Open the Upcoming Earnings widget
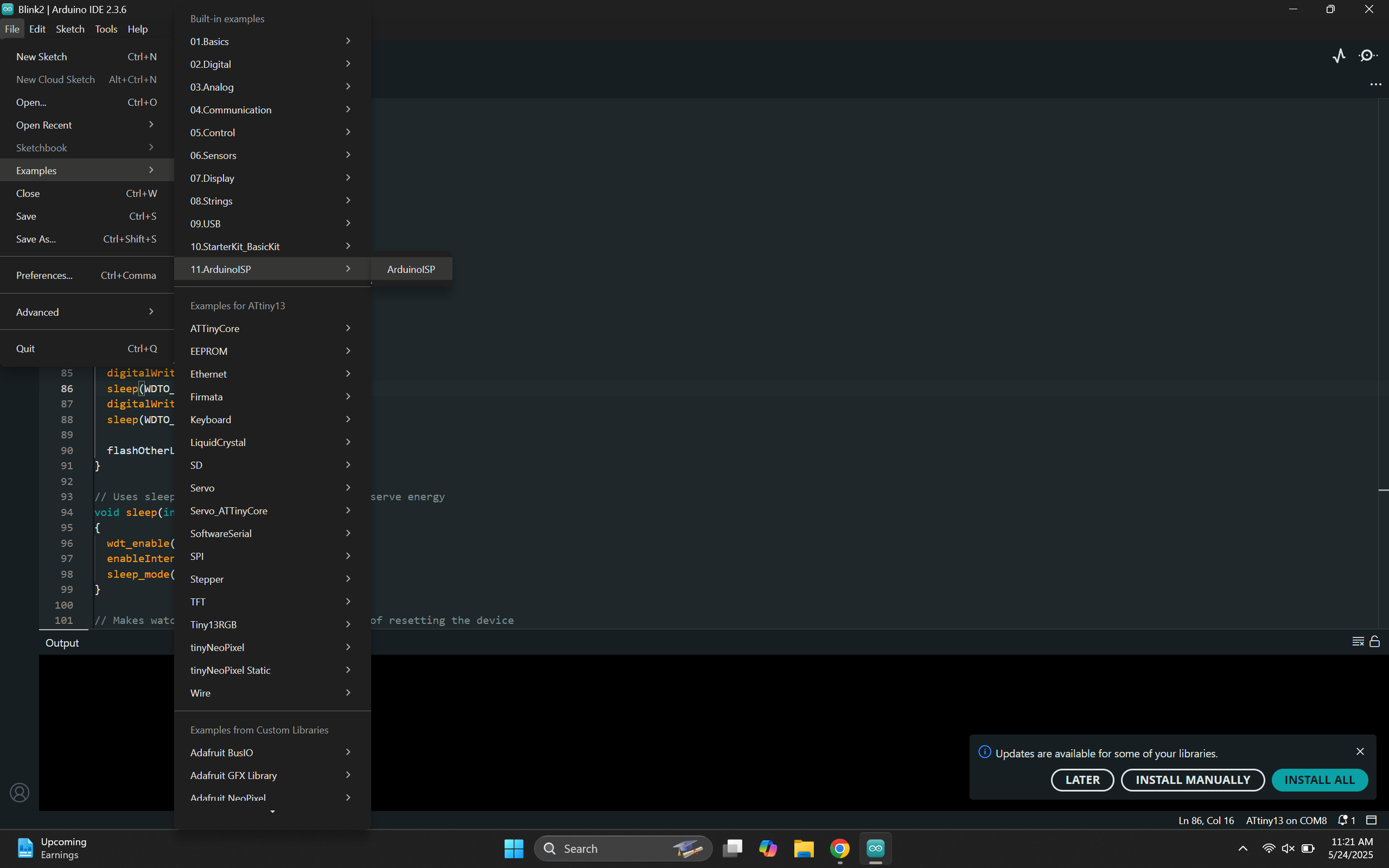1389x868 pixels. click(x=52, y=848)
